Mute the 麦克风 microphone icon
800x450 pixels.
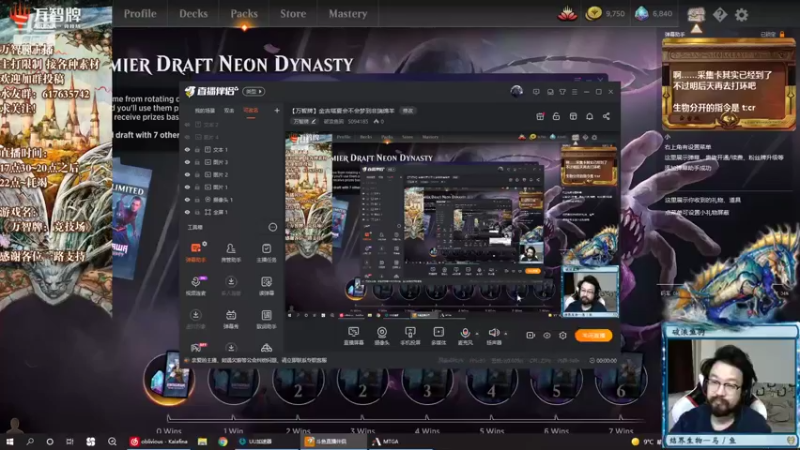pyautogui.click(x=465, y=333)
